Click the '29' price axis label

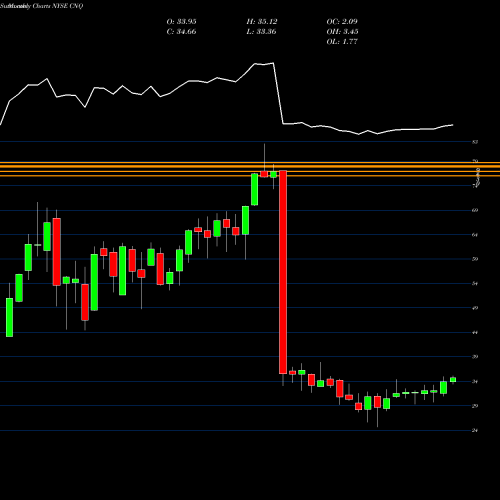tap(475, 406)
